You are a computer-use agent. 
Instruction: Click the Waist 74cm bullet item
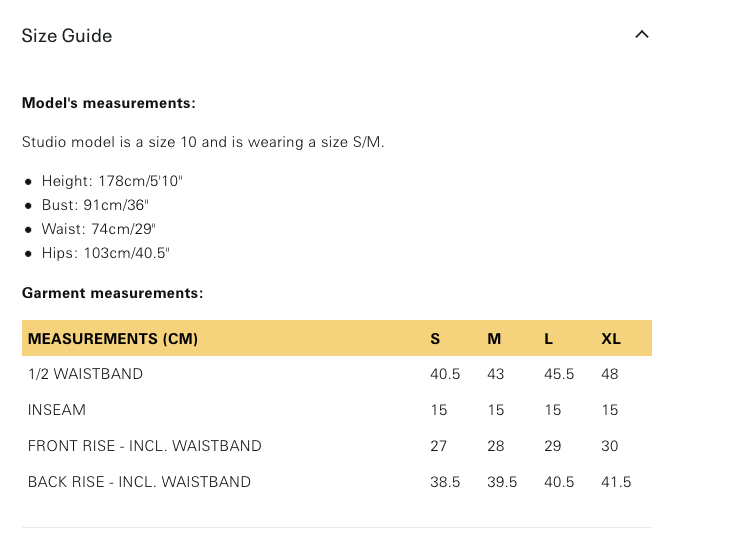[98, 229]
